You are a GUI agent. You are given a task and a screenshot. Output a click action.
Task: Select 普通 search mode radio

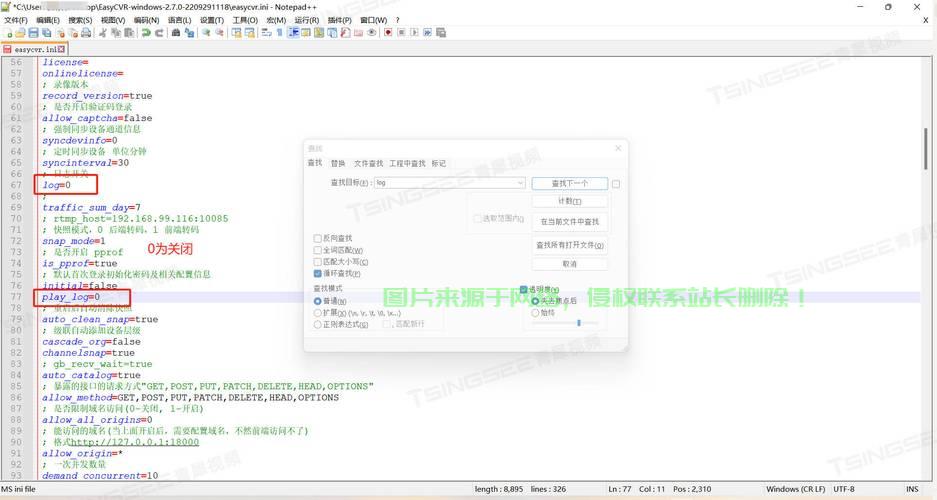[x=317, y=301]
